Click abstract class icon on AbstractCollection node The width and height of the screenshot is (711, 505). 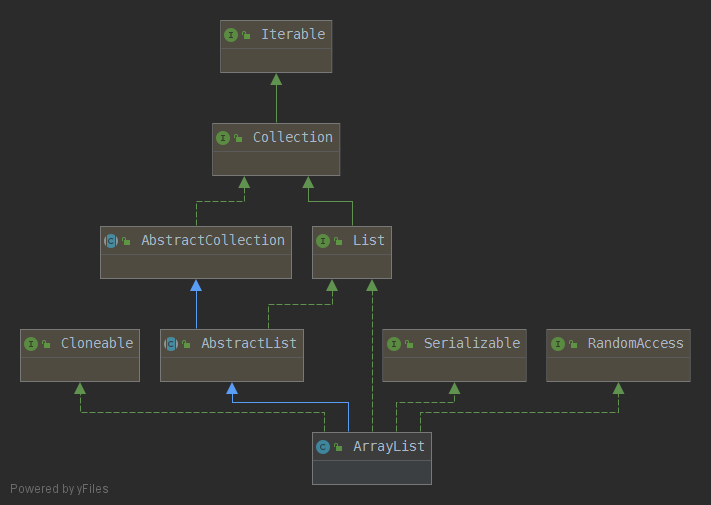(111, 241)
